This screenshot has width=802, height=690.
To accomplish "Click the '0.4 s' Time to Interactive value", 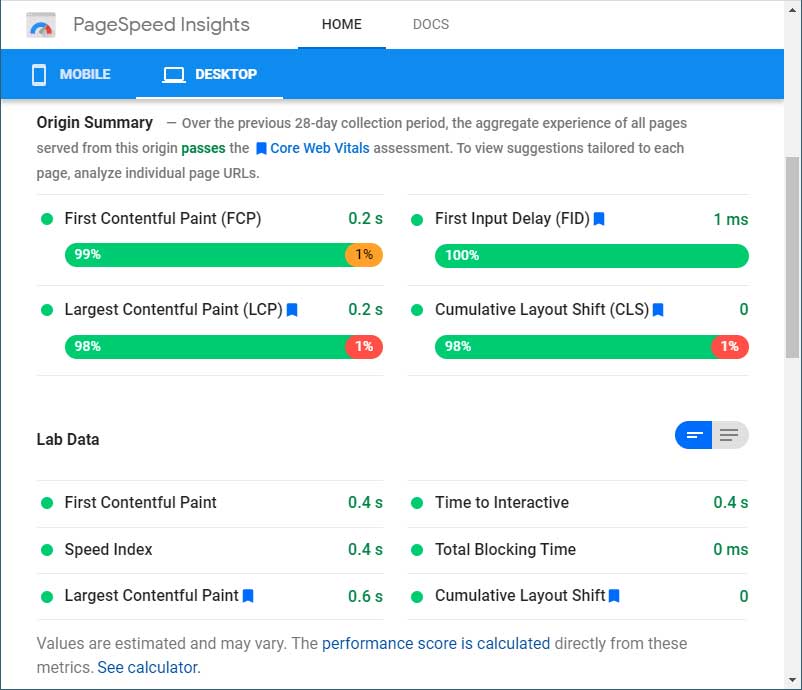I will [731, 502].
